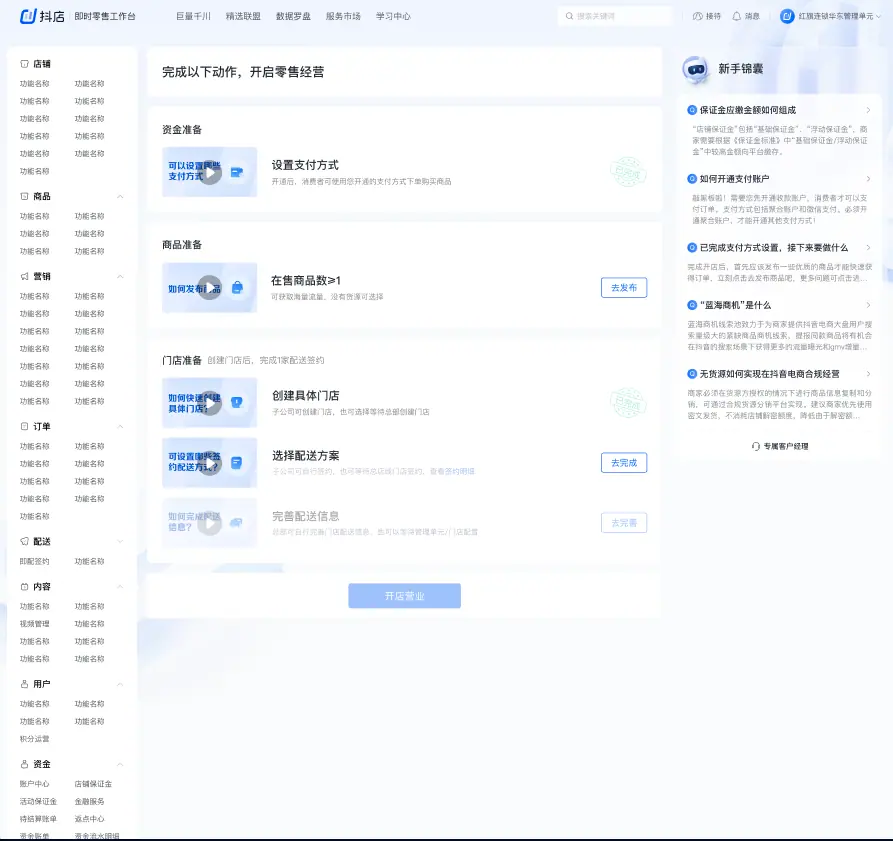
Task: Open 店铺保证金 in the sidebar
Action: 93,784
